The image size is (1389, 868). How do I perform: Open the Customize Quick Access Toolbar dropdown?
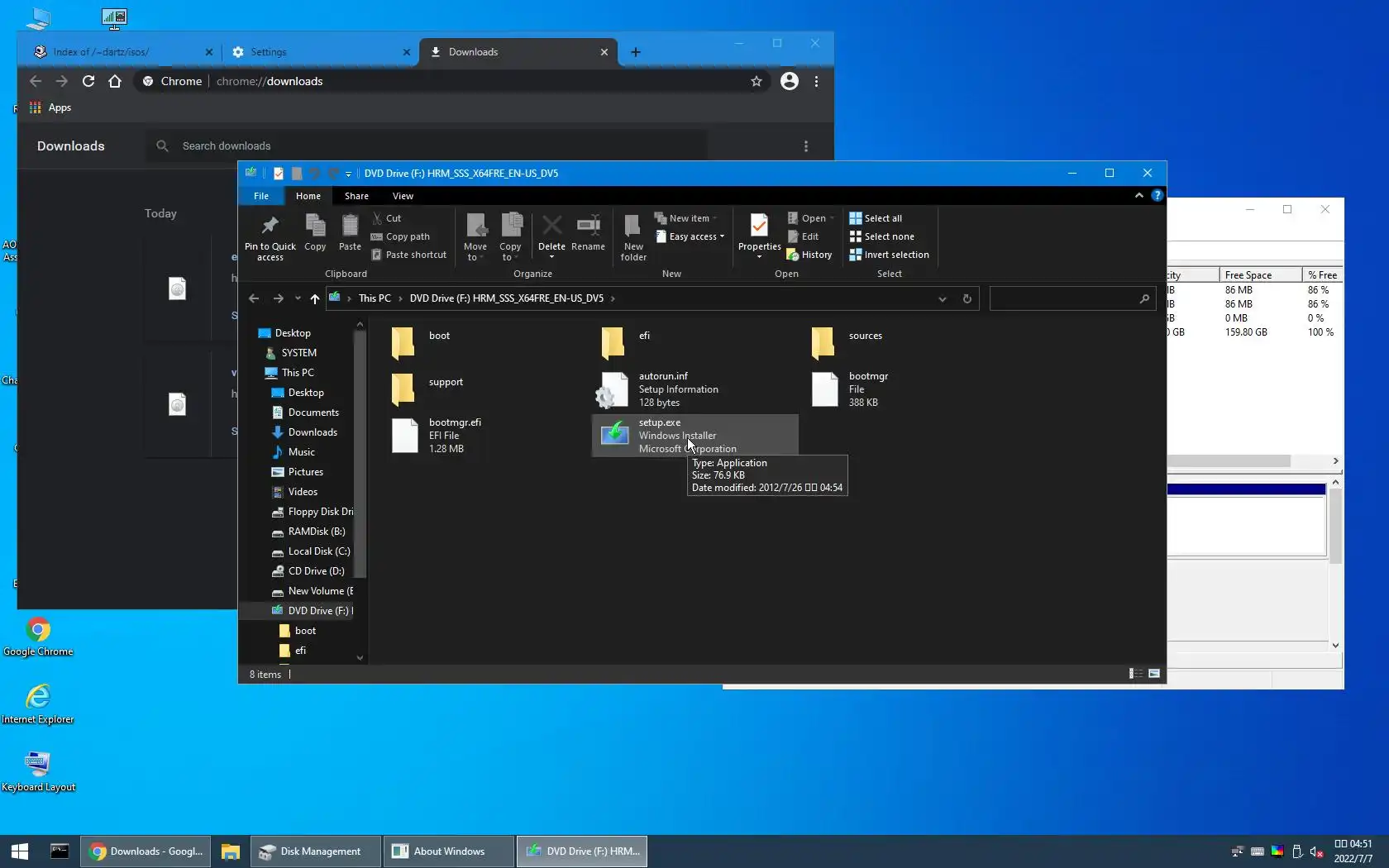coord(348,174)
